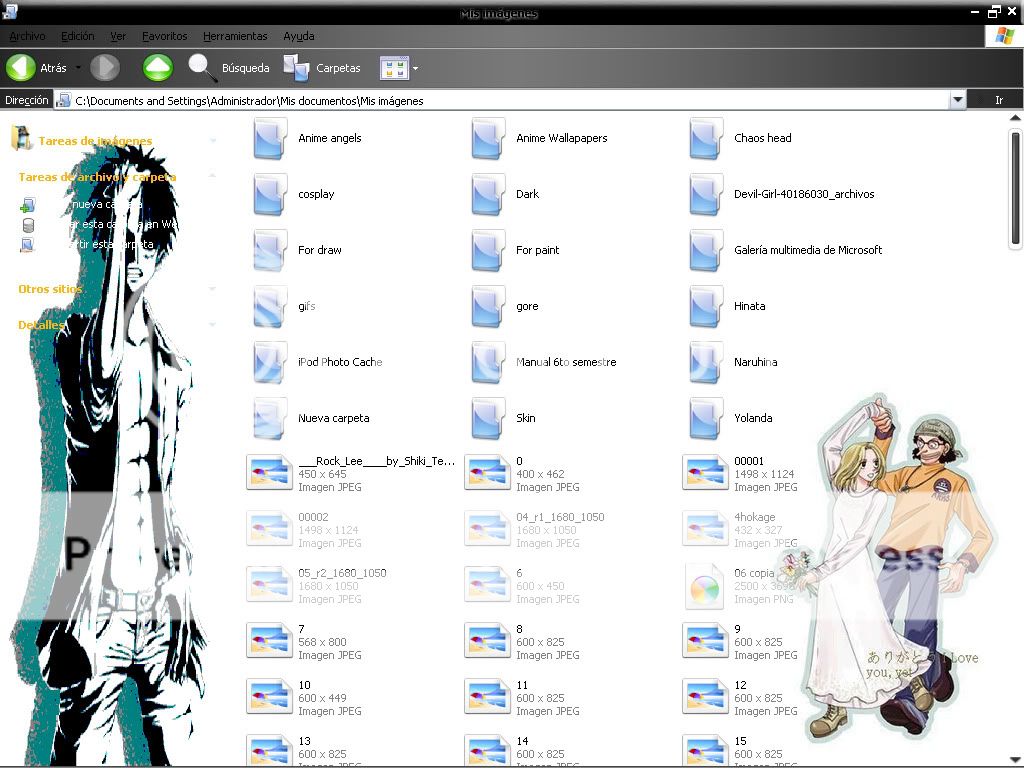The image size is (1024, 768).
Task: Select the gore folder icon
Action: click(x=487, y=307)
